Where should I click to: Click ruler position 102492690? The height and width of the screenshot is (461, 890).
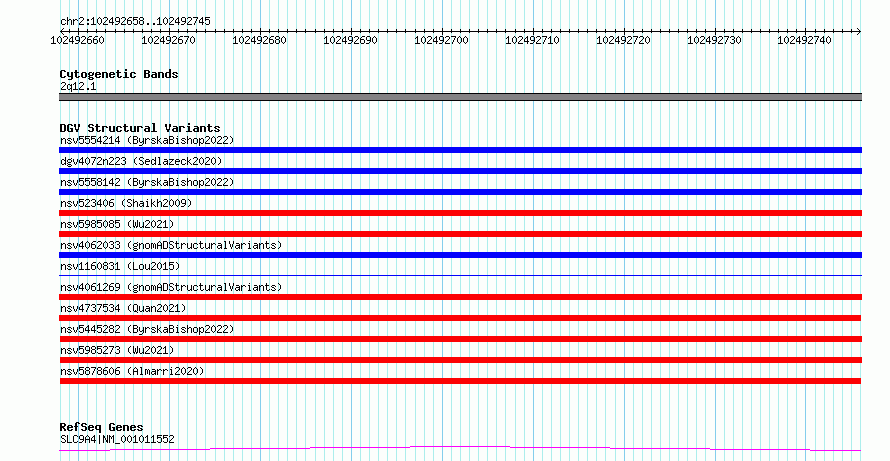click(350, 40)
